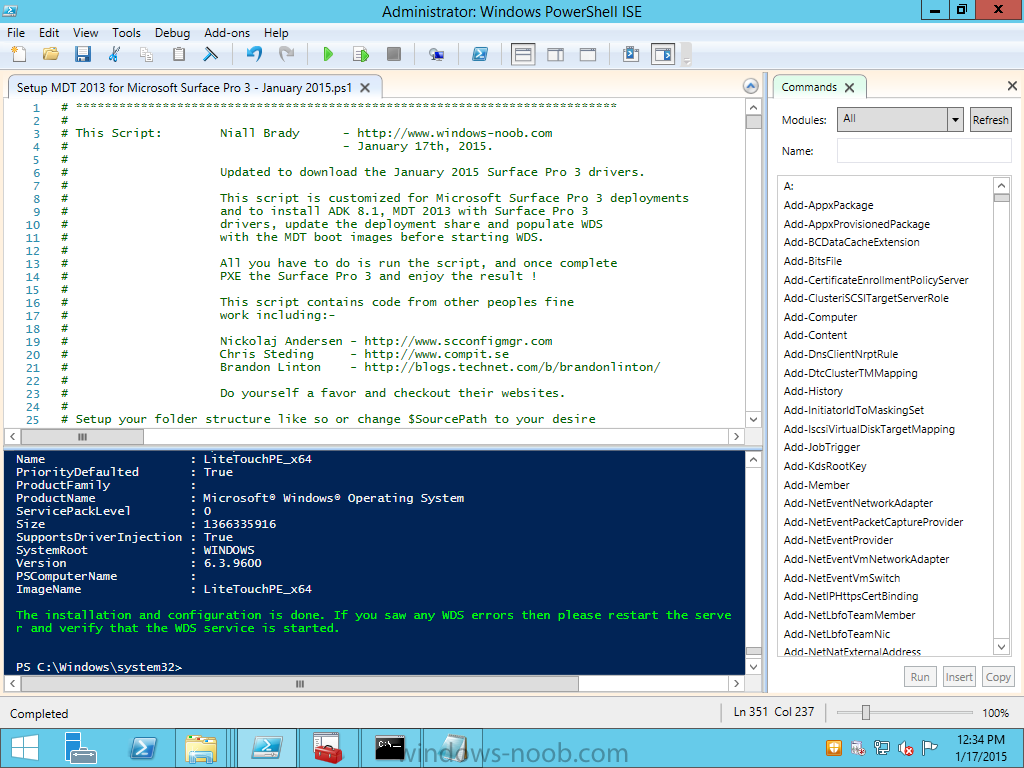Click the Insert button in Commands

[959, 677]
